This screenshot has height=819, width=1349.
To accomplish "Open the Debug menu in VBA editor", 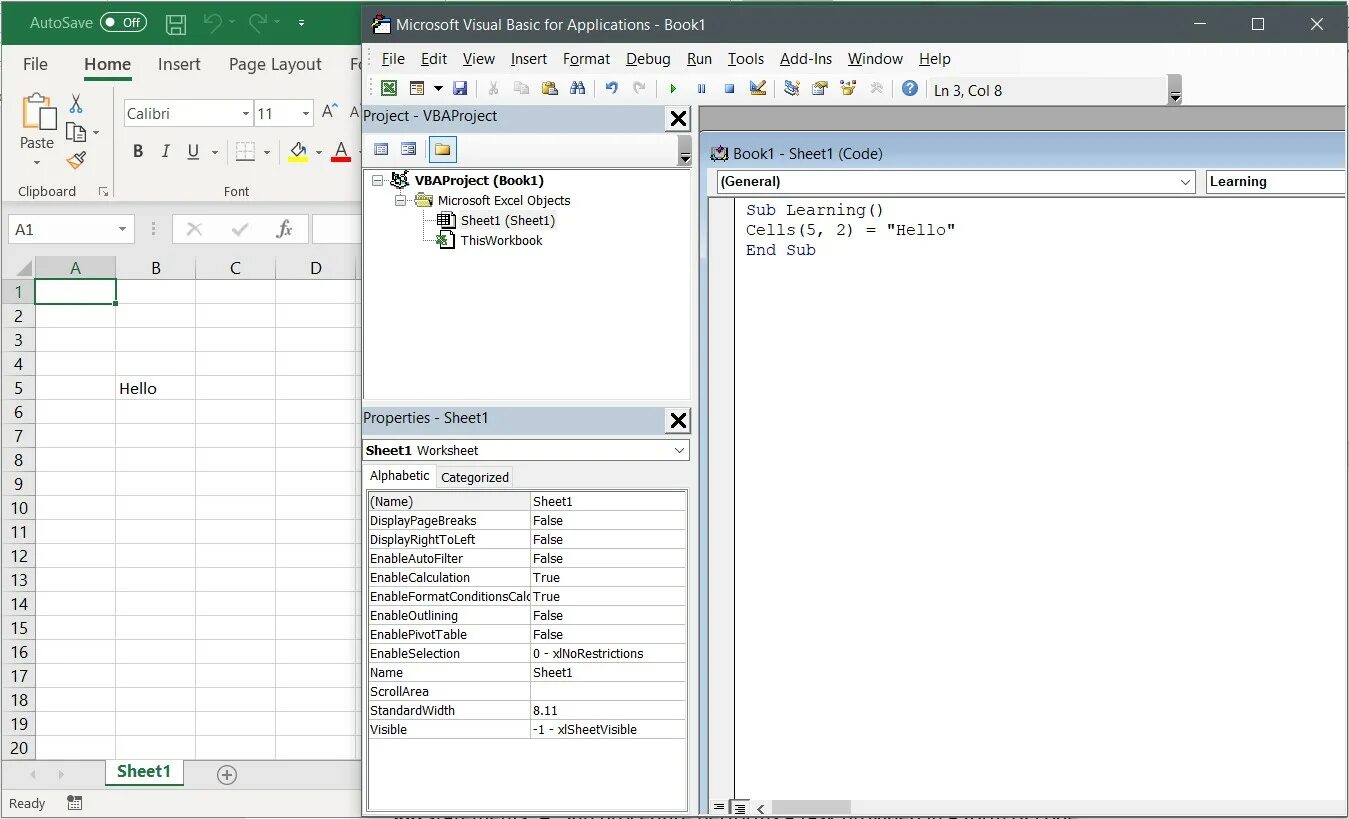I will (648, 59).
